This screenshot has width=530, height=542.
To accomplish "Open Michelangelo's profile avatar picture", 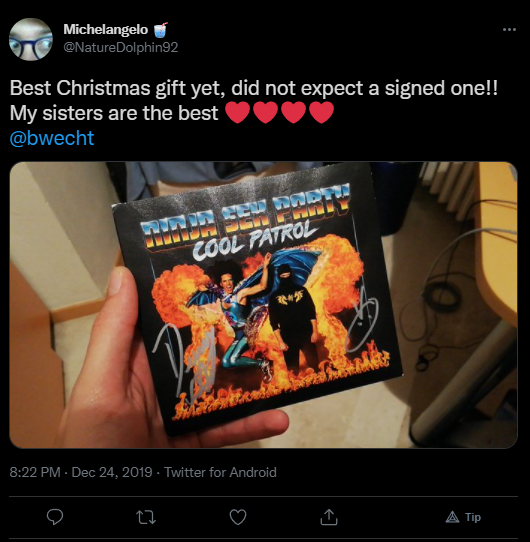I will pyautogui.click(x=31, y=39).
